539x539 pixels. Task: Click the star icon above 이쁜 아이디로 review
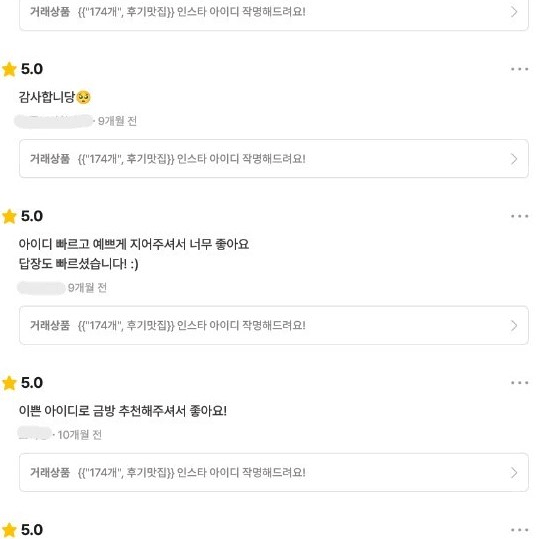pyautogui.click(x=9, y=383)
